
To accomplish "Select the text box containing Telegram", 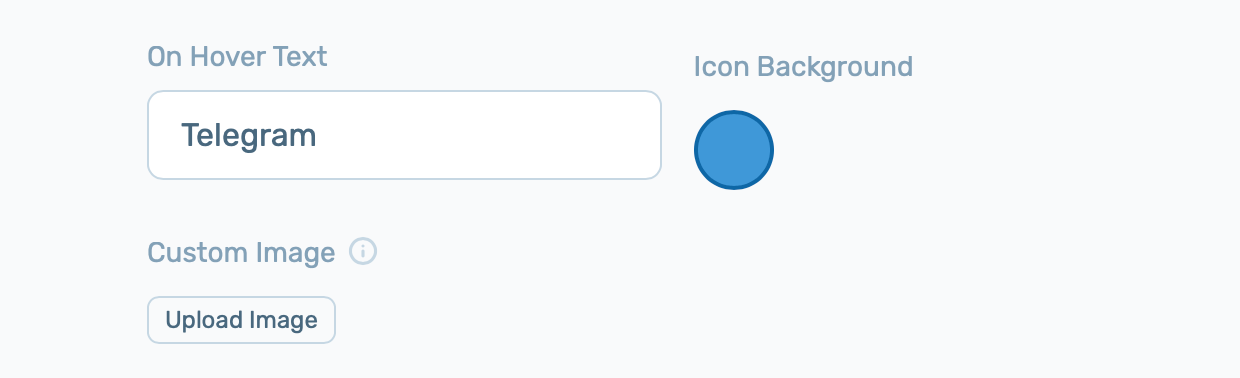I will click(404, 135).
